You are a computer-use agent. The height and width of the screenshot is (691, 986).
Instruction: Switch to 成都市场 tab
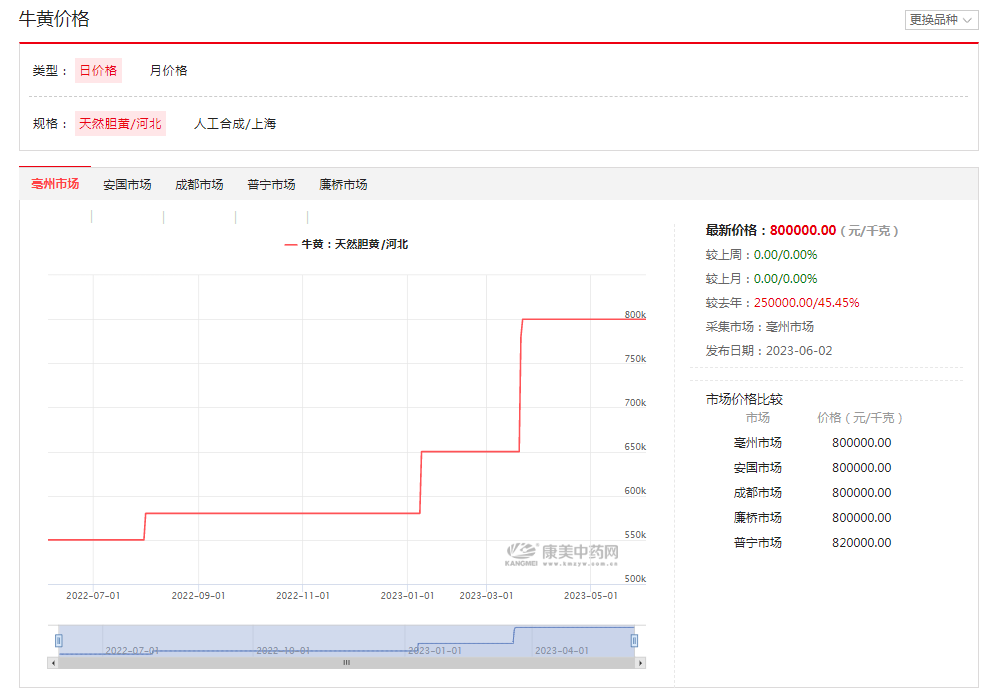pos(199,184)
